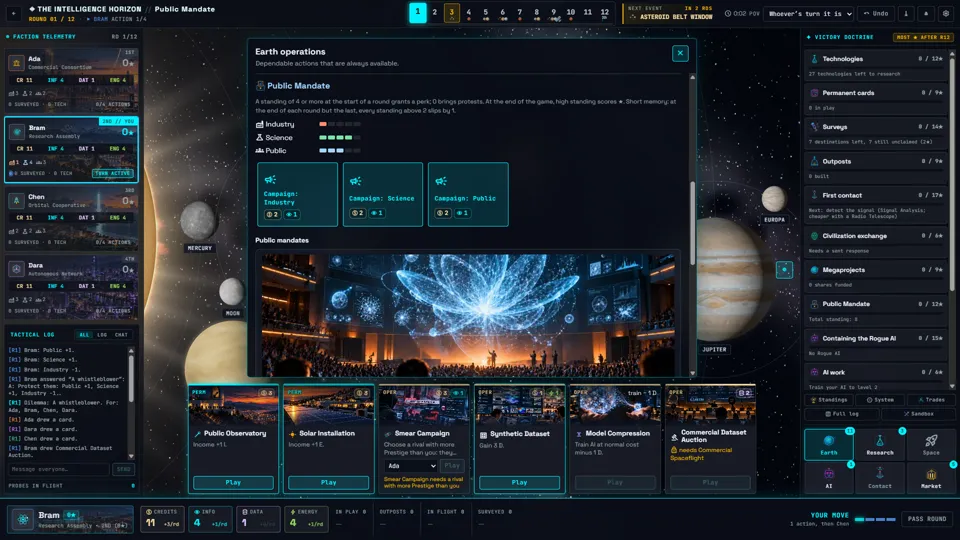Viewport: 960px width, 540px height.
Task: Click the Civilization exchange icon
Action: [x=814, y=236]
